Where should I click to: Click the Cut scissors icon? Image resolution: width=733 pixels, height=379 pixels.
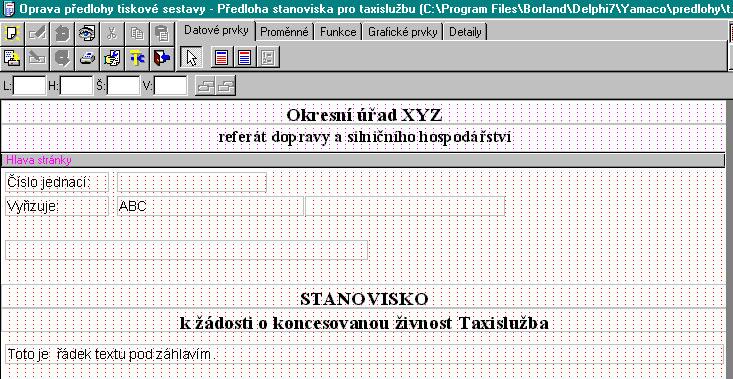pos(112,33)
